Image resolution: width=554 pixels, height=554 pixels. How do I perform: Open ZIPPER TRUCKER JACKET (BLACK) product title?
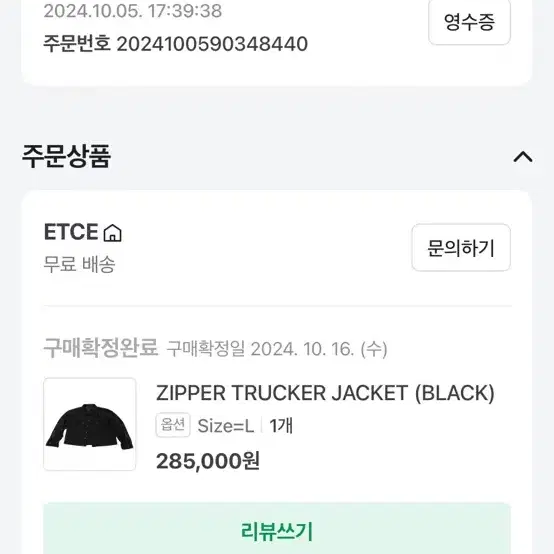tap(325, 393)
